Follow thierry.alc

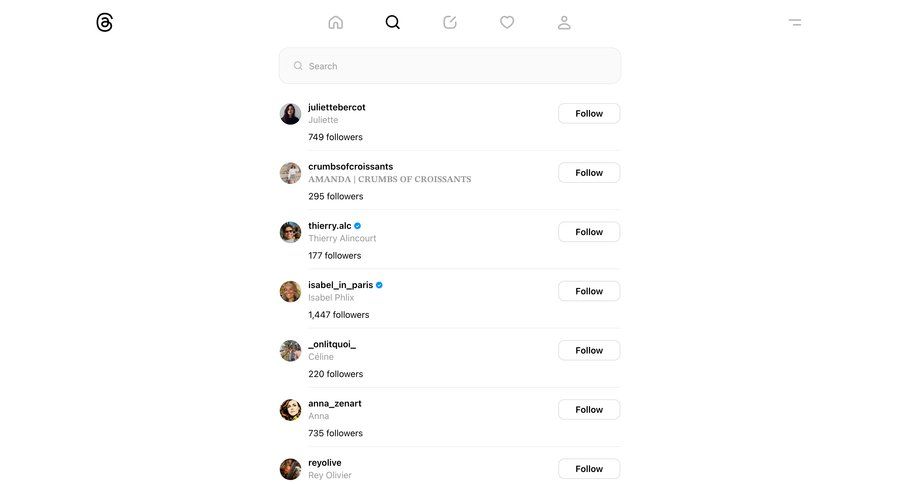click(x=589, y=232)
